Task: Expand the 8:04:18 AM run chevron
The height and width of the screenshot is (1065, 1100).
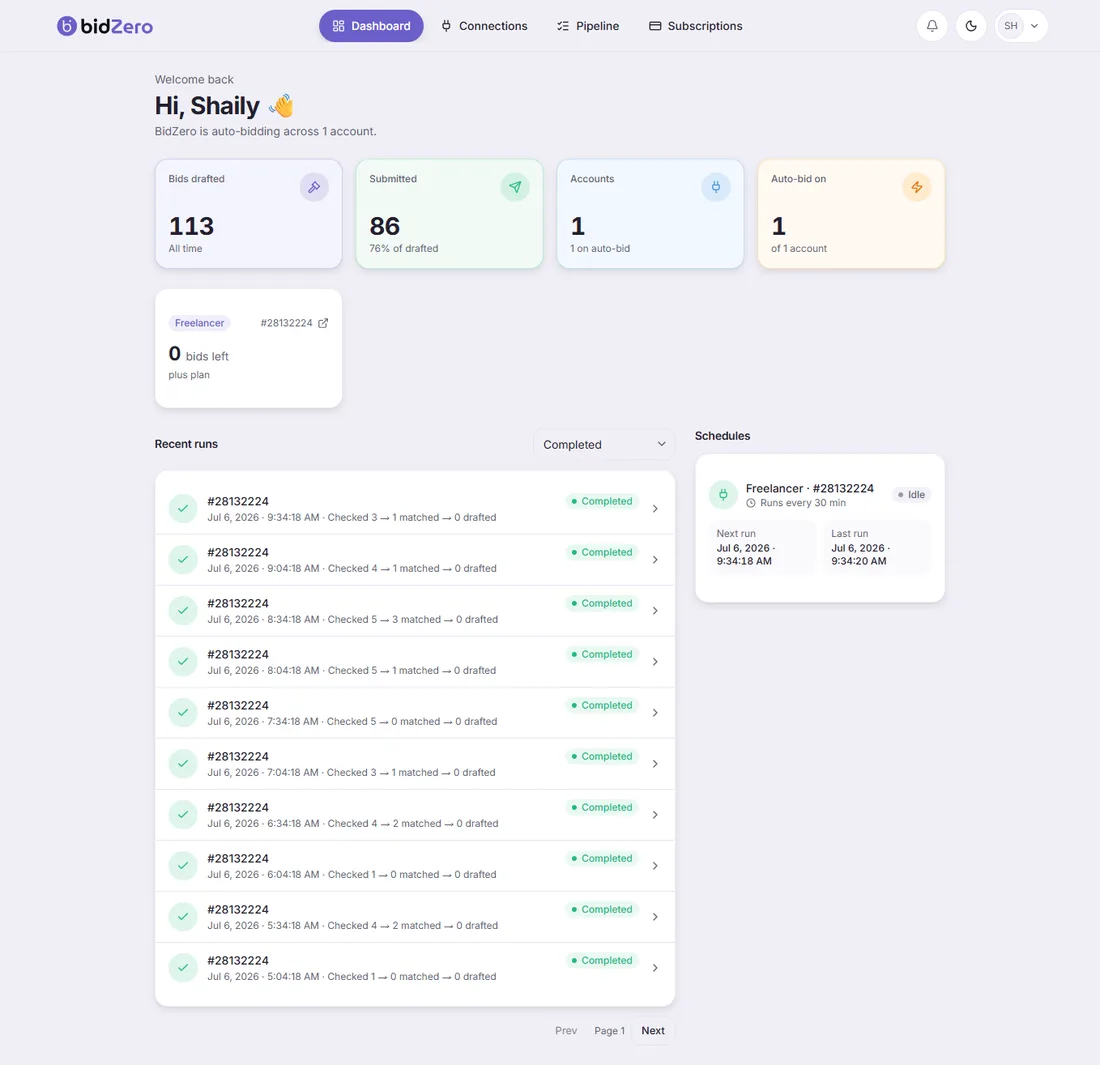Action: [655, 662]
